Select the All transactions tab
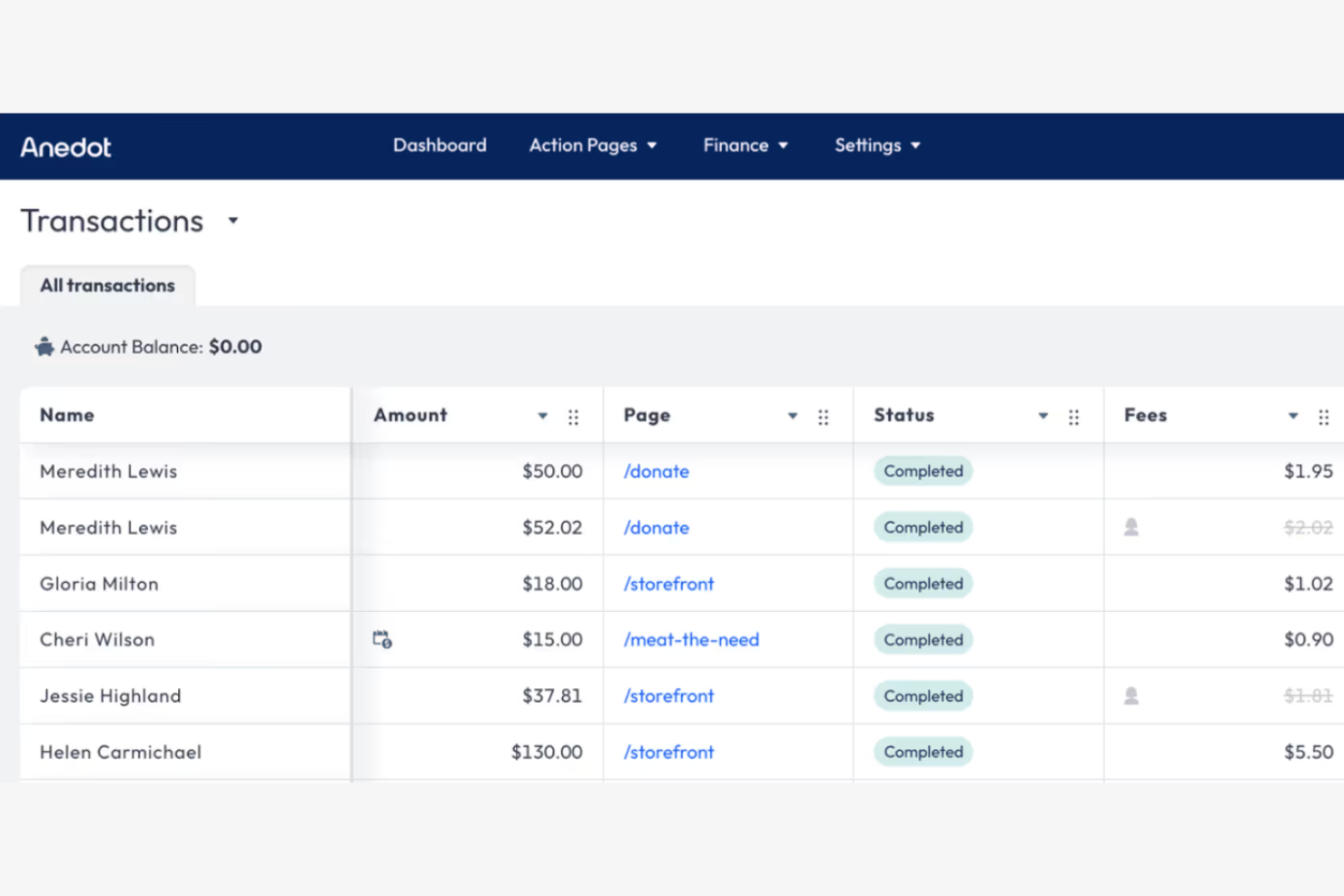This screenshot has width=1344, height=896. click(106, 285)
